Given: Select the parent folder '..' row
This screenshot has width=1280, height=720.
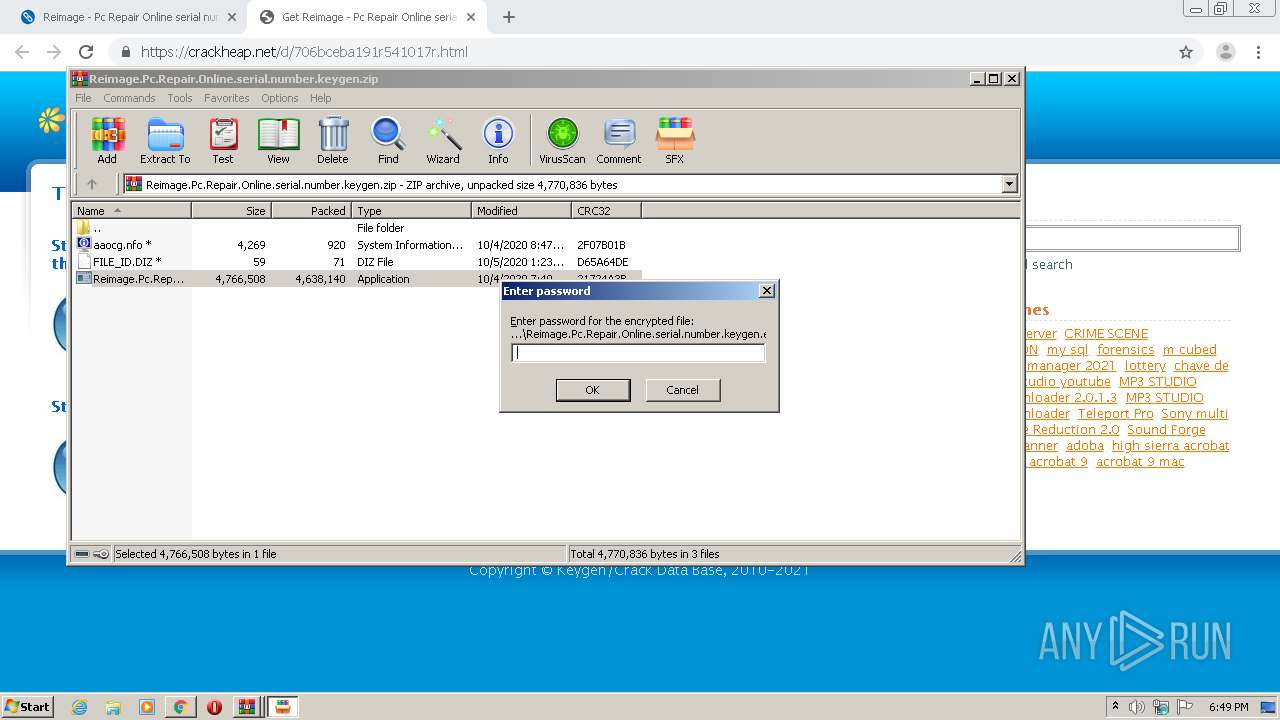Looking at the screenshot, I should point(356,228).
